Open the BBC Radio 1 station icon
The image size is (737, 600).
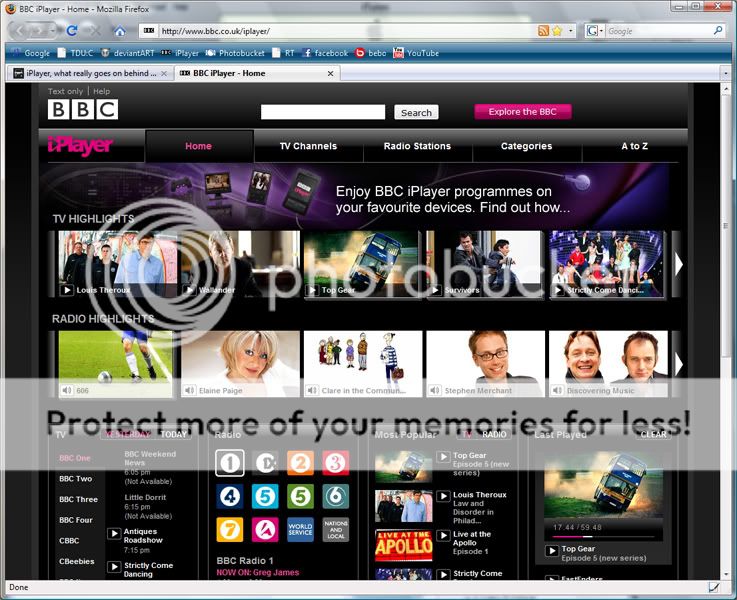(230, 462)
